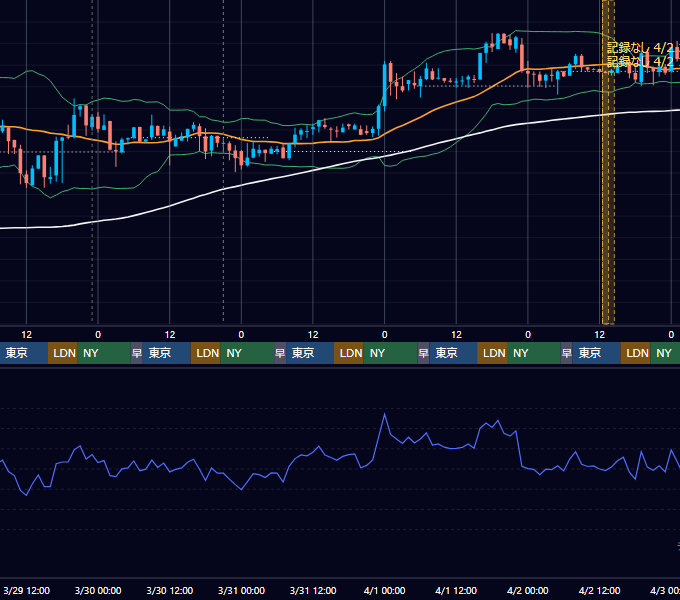Click the 早 early-session block on 3/30

click(137, 353)
